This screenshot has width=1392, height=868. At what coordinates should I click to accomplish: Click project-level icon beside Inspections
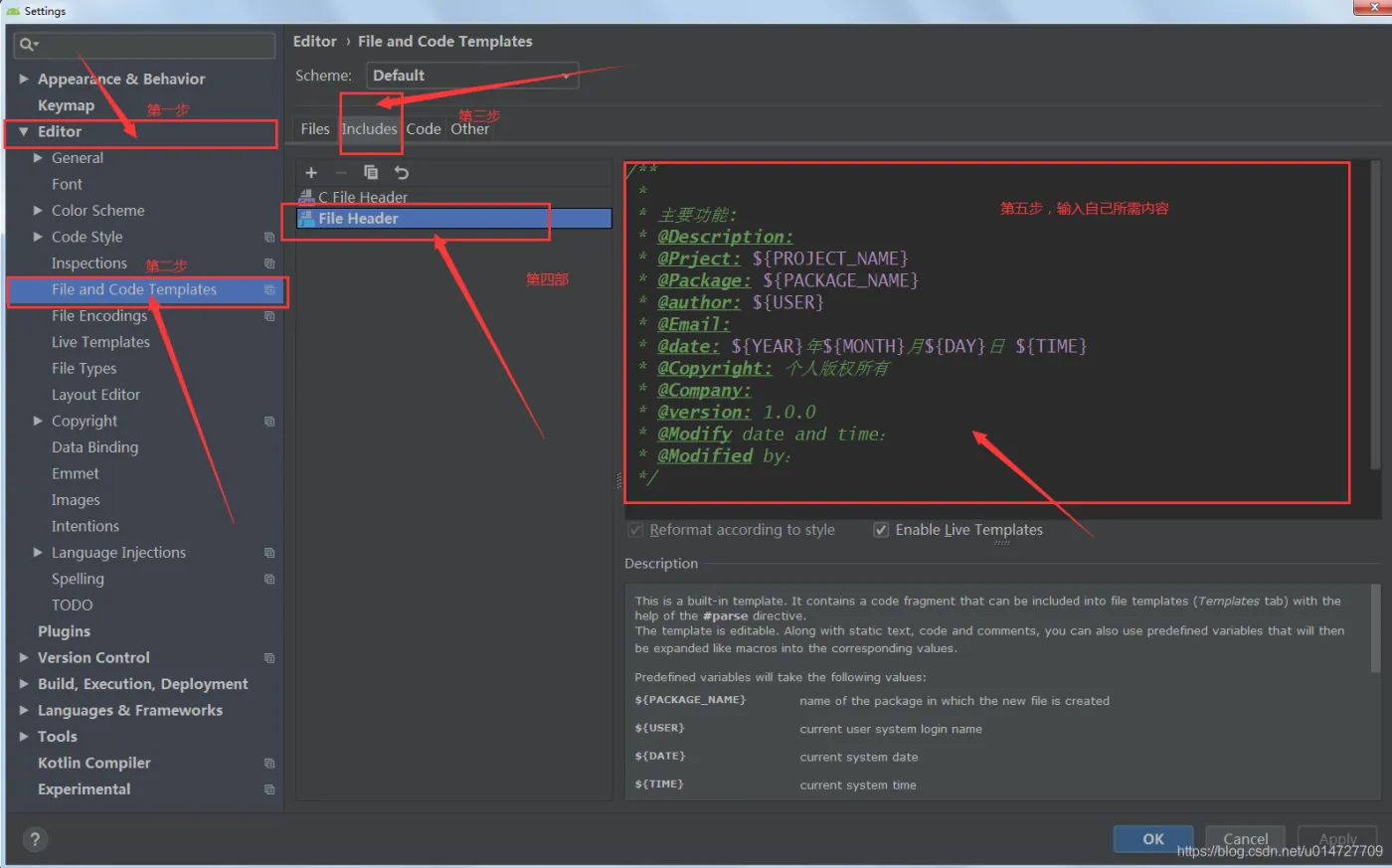click(x=269, y=263)
